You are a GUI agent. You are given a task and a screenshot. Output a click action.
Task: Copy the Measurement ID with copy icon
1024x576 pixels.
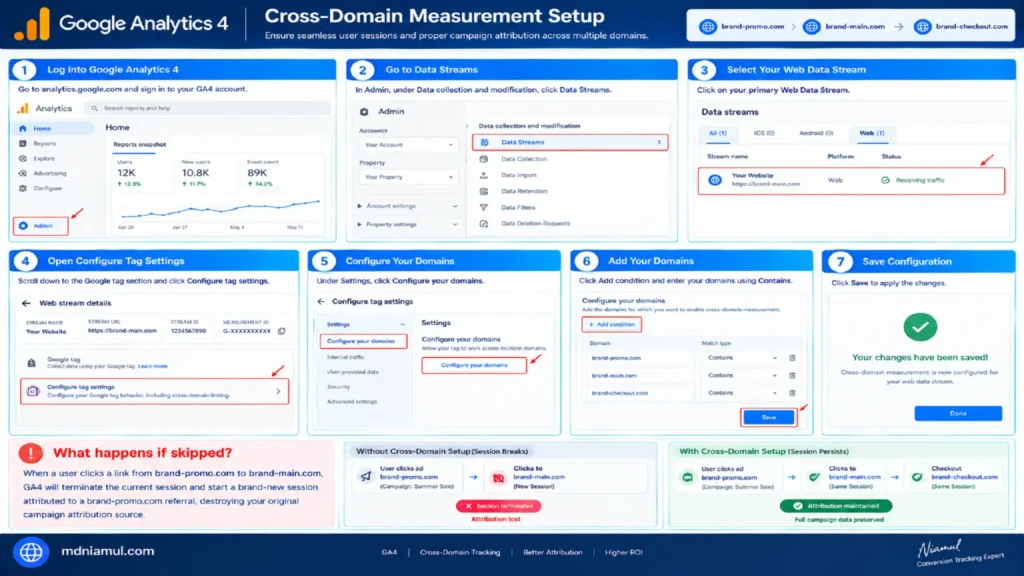[x=281, y=331]
